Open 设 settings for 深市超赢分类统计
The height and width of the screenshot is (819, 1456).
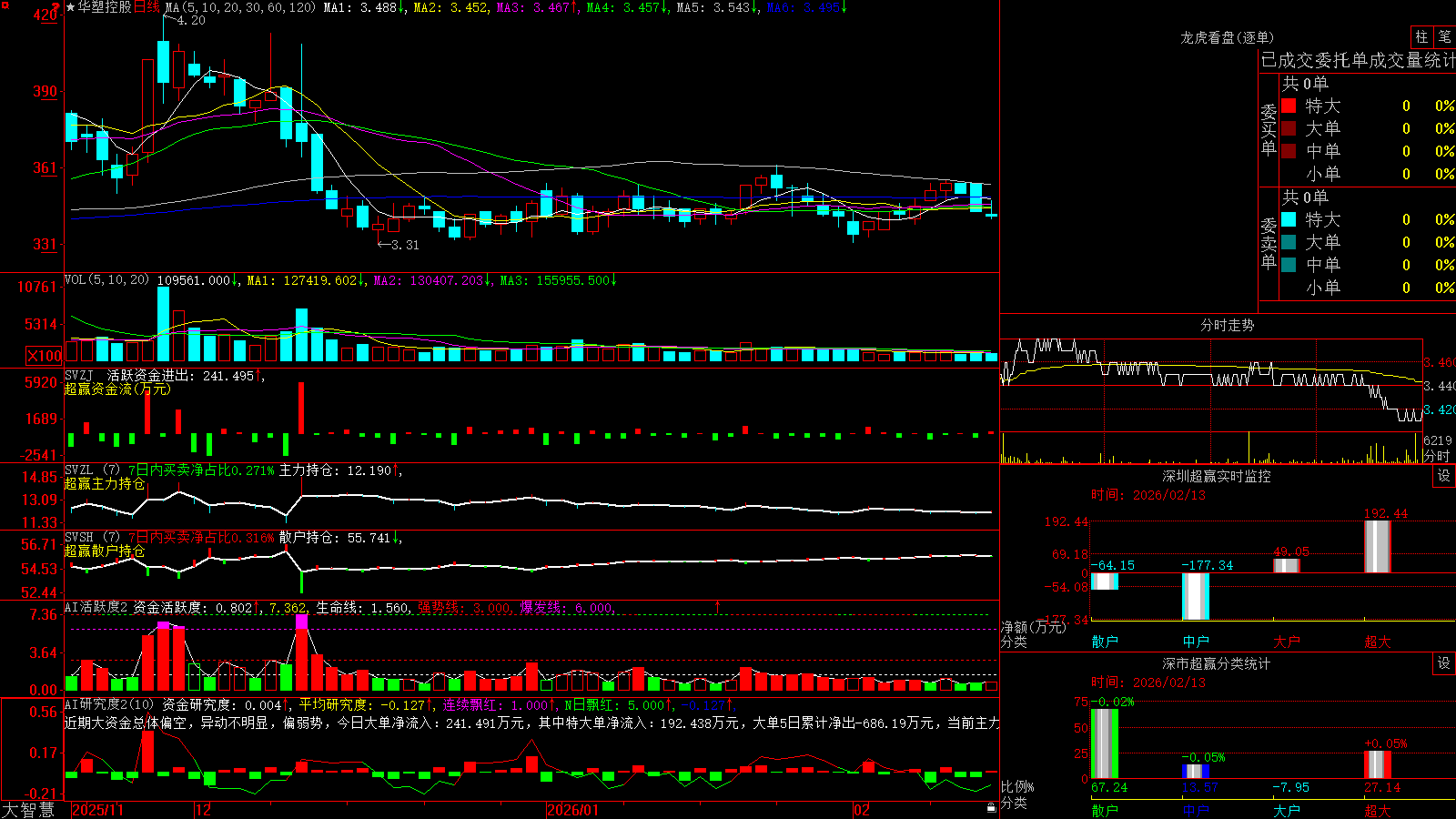[1444, 663]
